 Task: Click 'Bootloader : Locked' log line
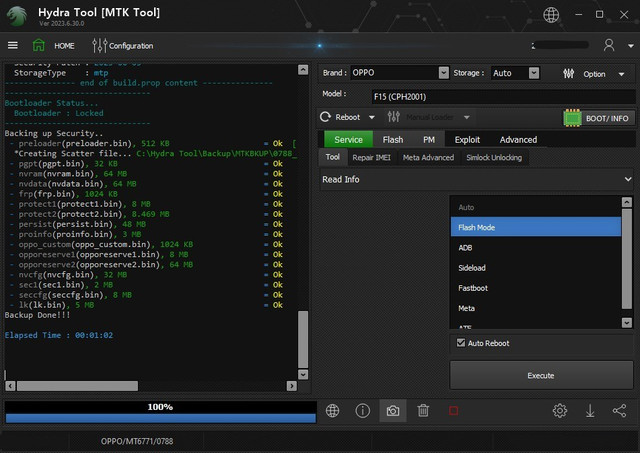click(59, 113)
